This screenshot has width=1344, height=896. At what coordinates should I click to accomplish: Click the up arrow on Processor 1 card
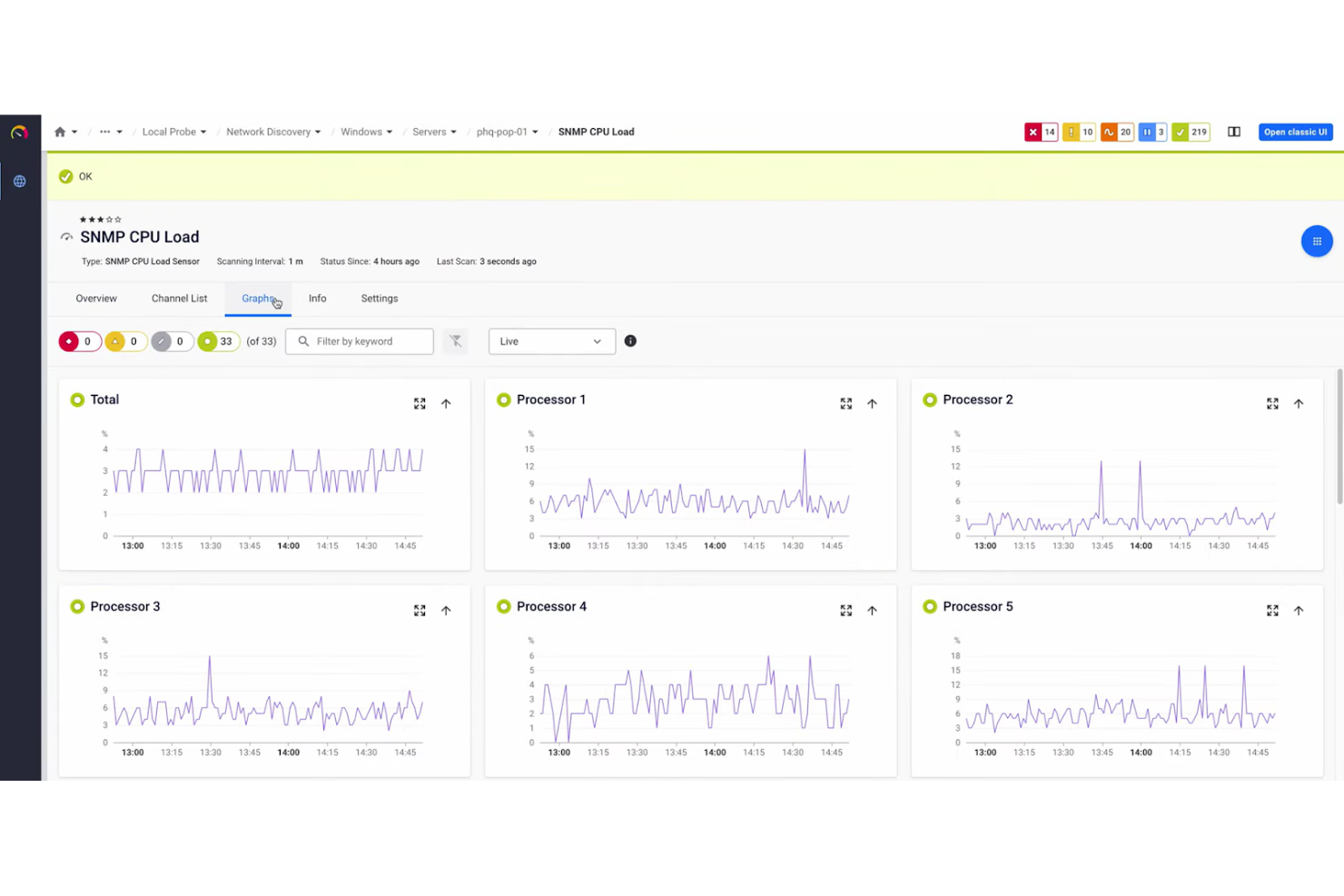click(872, 404)
